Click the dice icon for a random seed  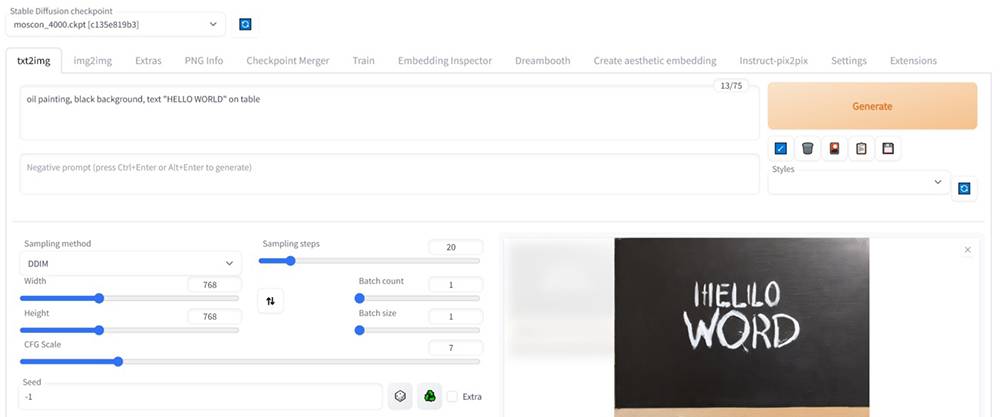(400, 397)
